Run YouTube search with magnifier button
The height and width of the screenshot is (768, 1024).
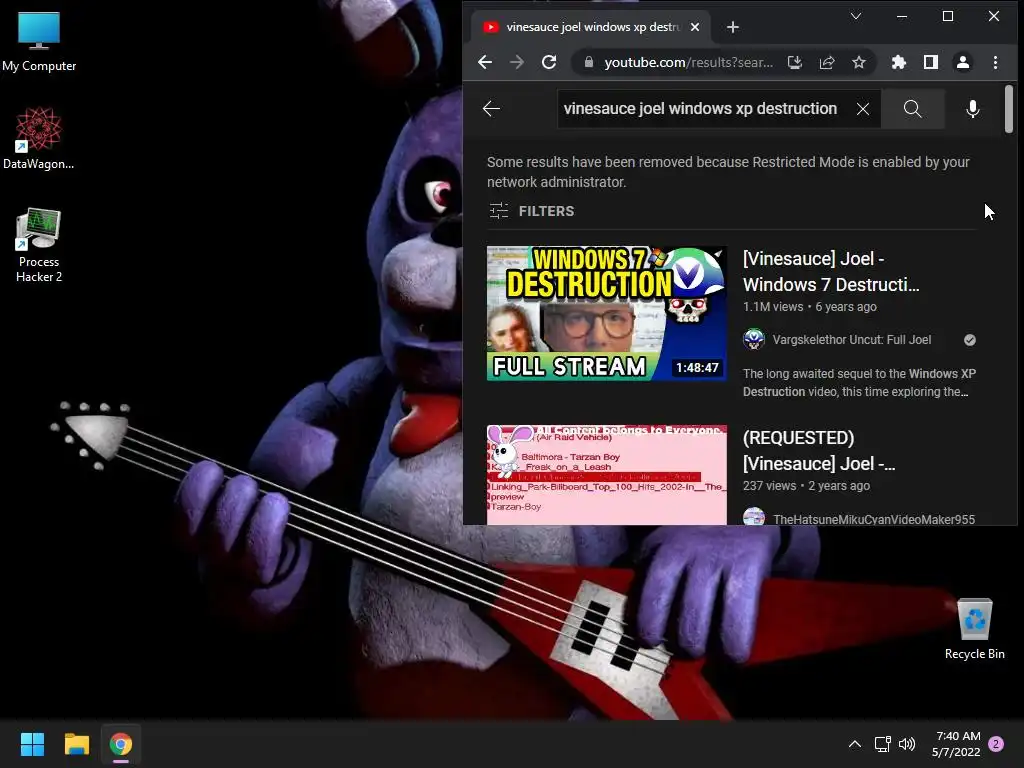(913, 108)
